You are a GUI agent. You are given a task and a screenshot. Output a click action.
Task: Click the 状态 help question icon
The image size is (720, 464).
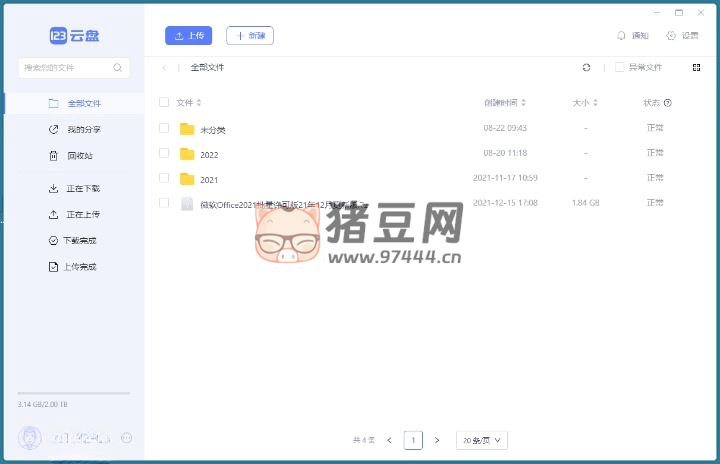pyautogui.click(x=668, y=103)
